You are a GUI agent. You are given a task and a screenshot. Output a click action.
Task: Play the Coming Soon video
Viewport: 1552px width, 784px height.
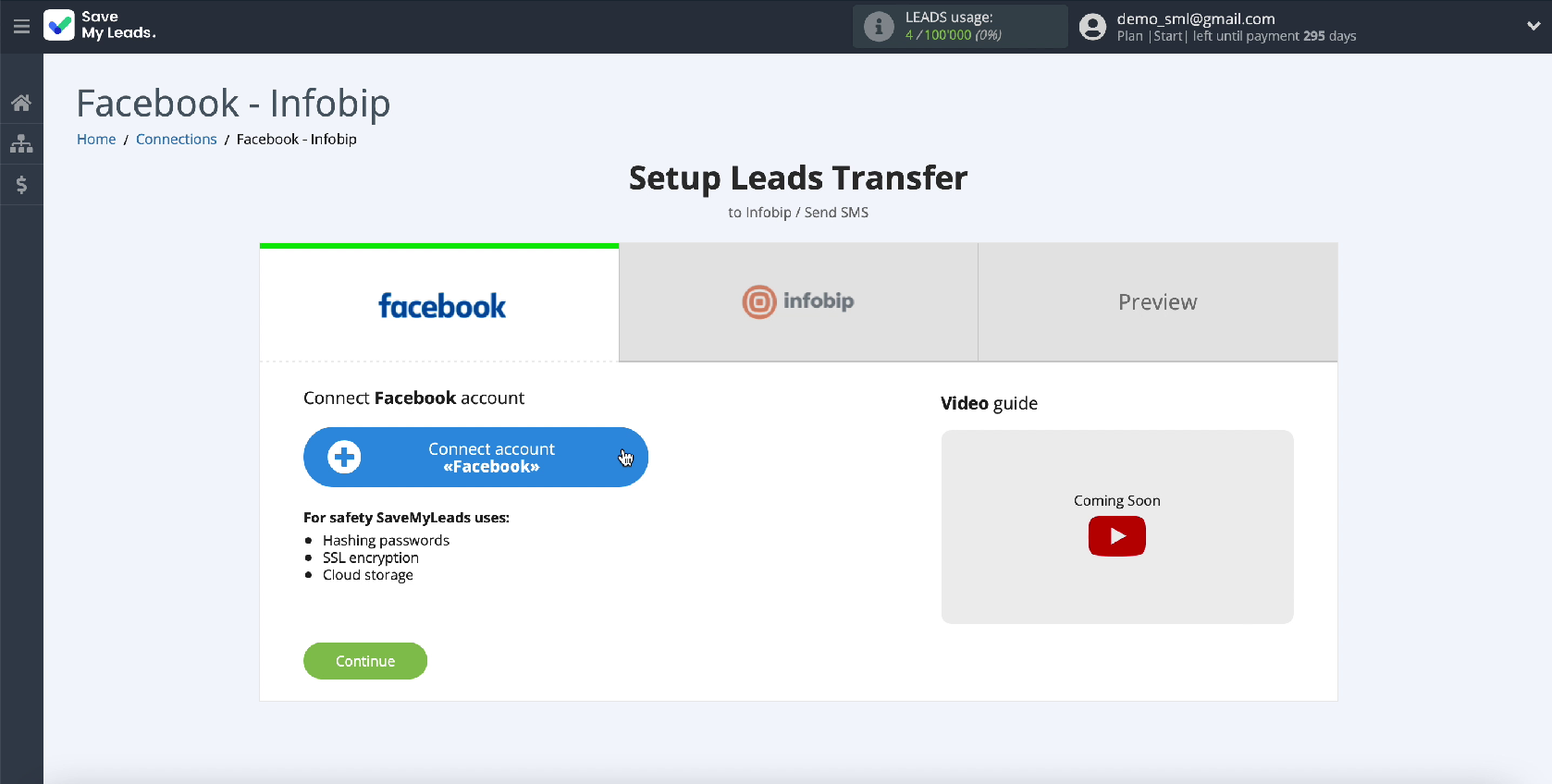click(1117, 536)
